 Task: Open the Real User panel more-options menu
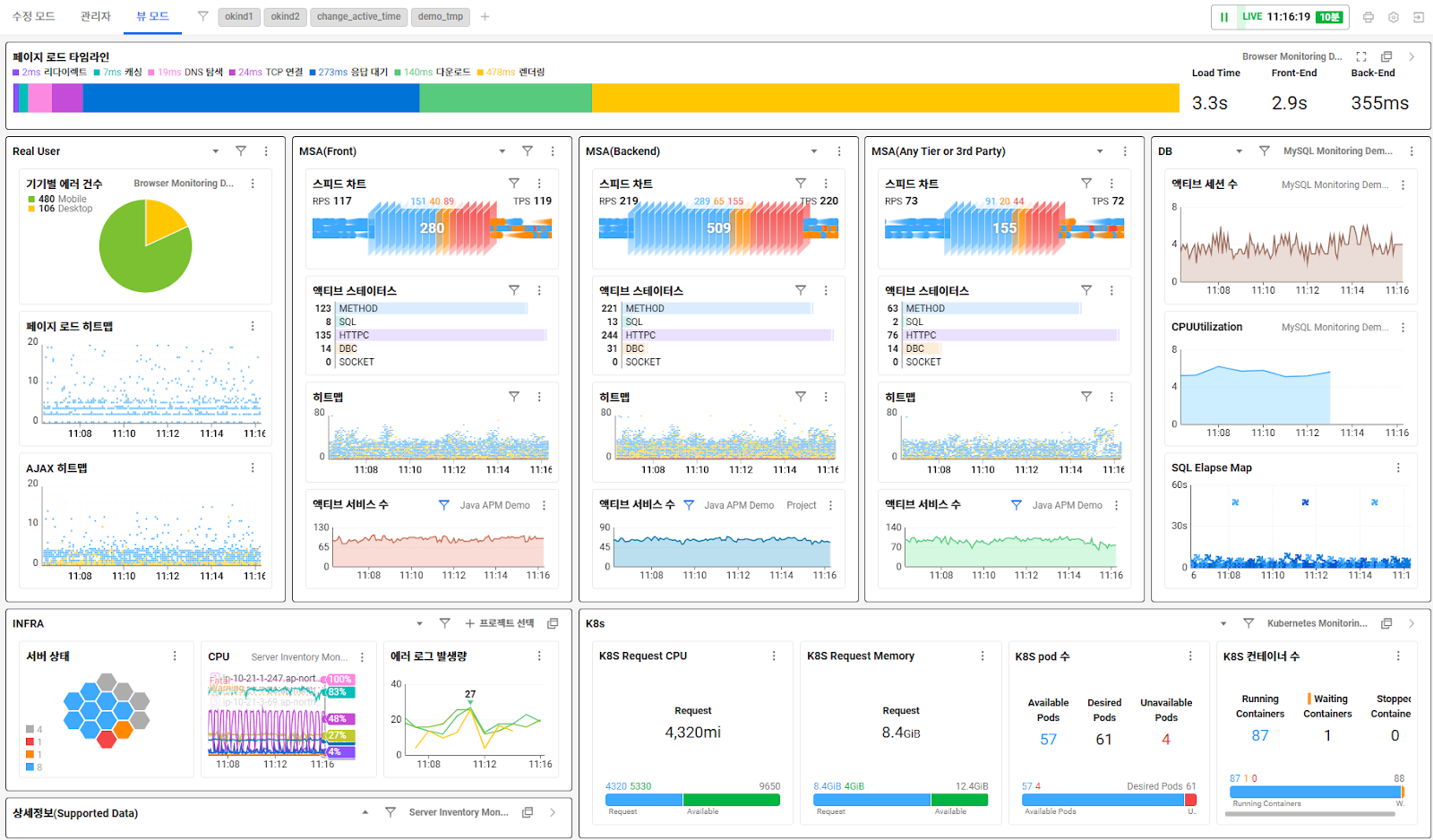(266, 151)
